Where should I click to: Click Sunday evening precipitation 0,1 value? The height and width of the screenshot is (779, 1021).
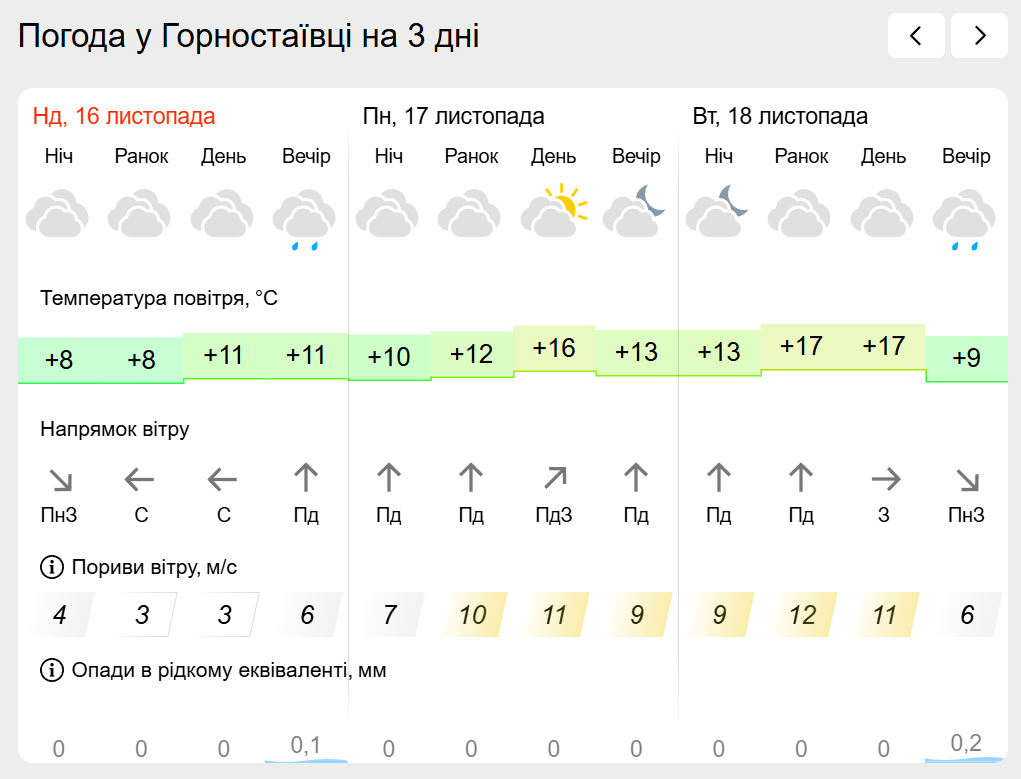(x=305, y=745)
